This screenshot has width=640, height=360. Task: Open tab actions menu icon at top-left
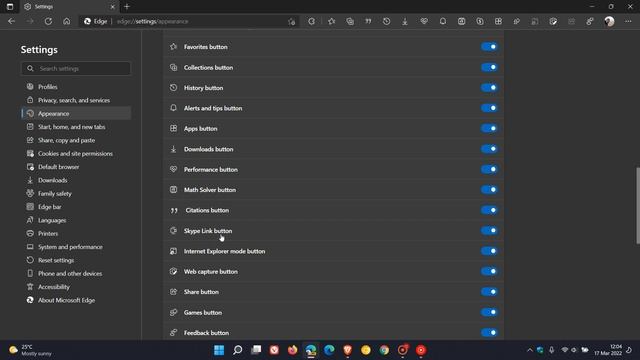coord(10,7)
